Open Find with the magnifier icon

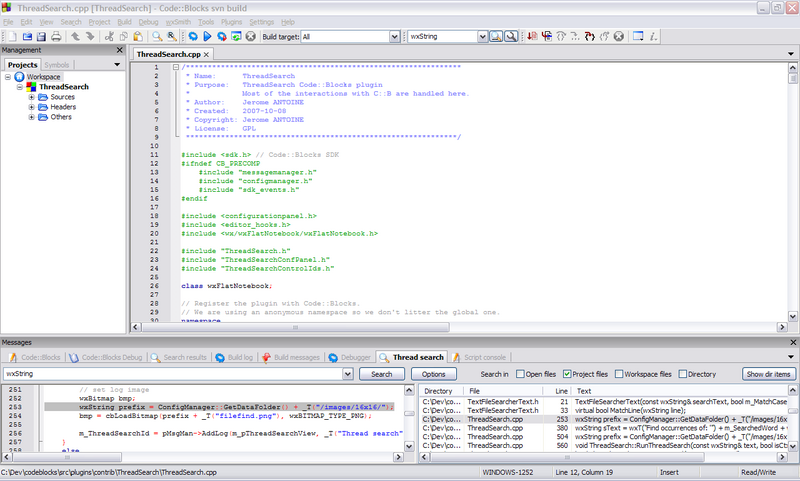(157, 36)
